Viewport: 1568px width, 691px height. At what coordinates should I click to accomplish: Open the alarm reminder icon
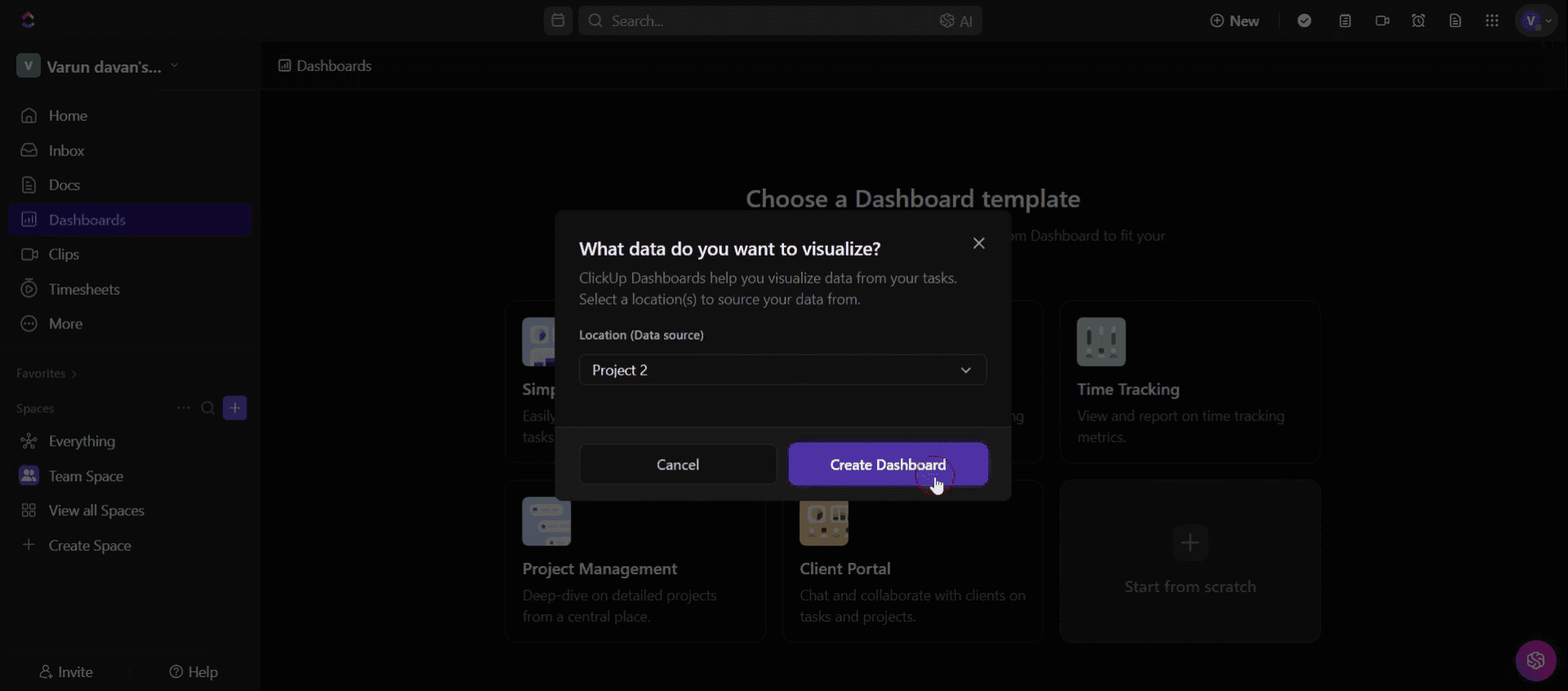(1419, 21)
